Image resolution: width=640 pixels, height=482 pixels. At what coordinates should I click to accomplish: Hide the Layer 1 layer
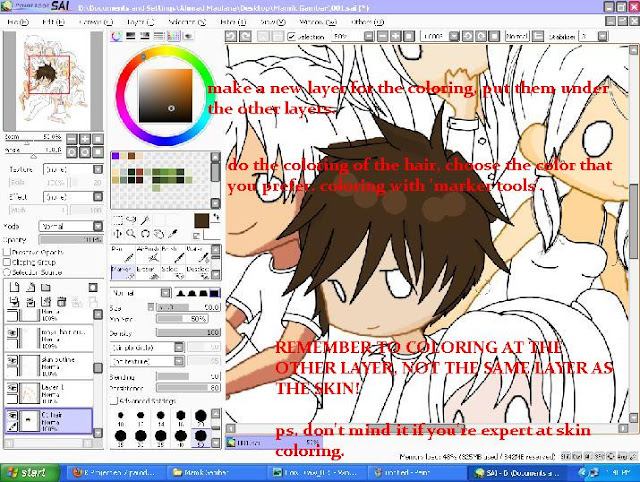[12, 388]
